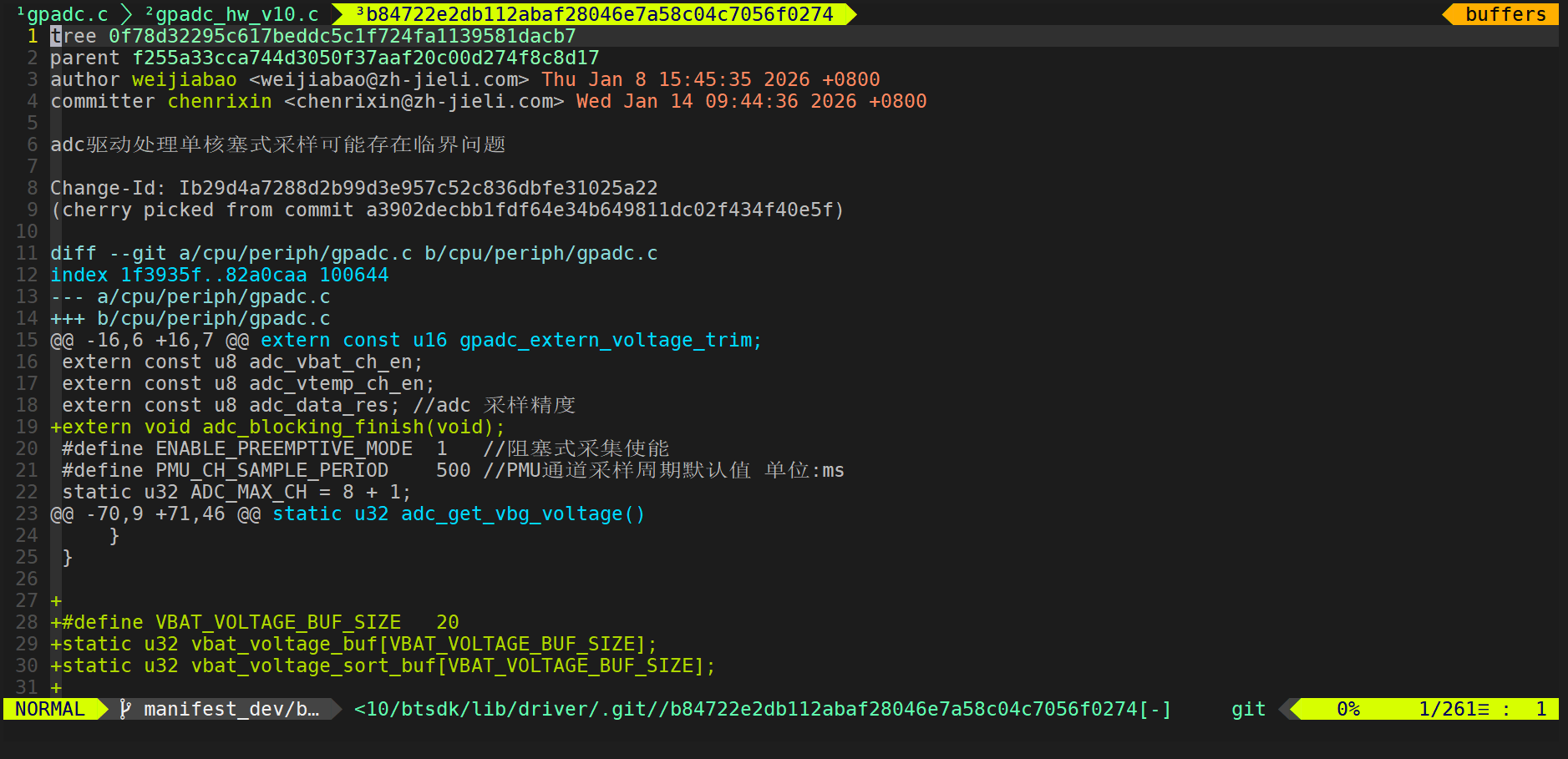Click the @@ -16,6 +16,7 hunk header
This screenshot has width=1568, height=759.
406,340
